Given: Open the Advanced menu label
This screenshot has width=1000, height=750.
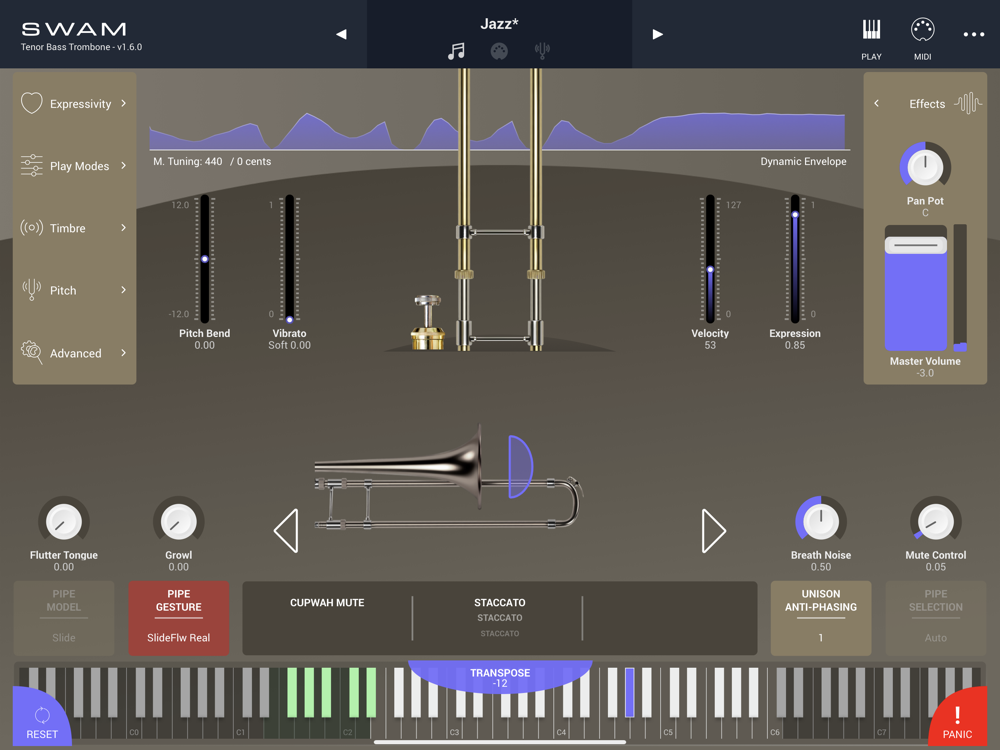Looking at the screenshot, I should [x=75, y=353].
